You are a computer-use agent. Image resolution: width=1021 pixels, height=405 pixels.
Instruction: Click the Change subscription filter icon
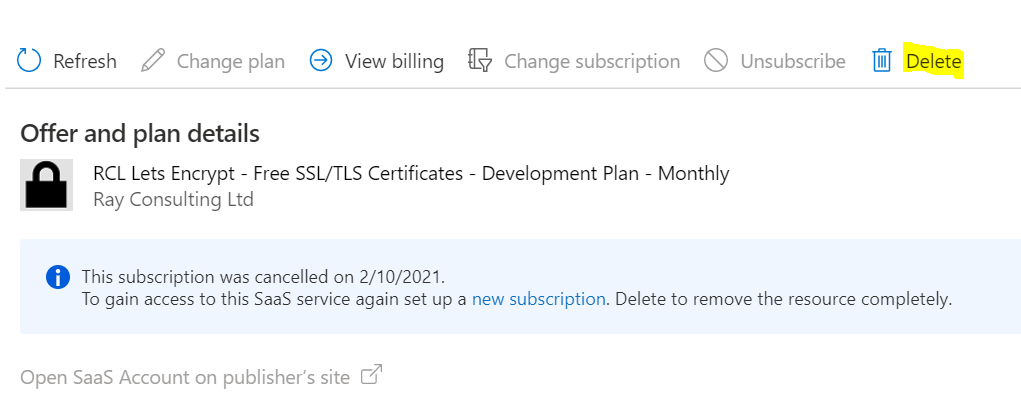[x=480, y=60]
